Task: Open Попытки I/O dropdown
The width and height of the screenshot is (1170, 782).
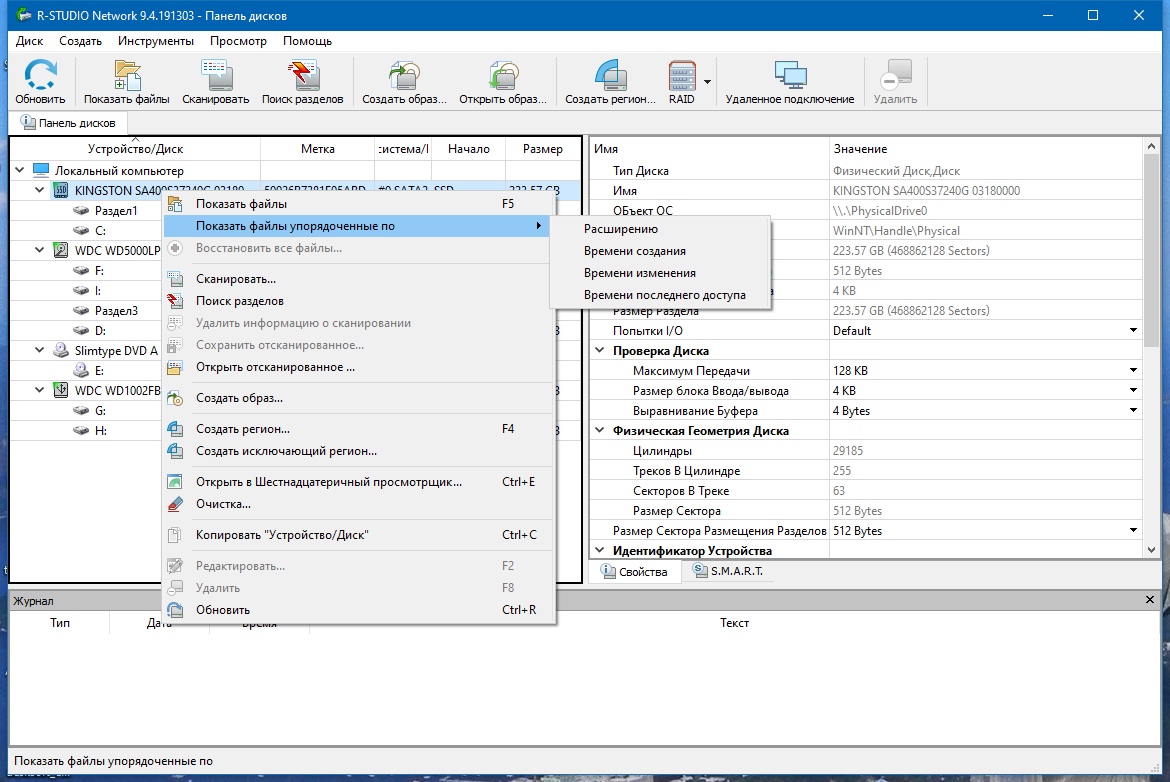Action: (1133, 331)
